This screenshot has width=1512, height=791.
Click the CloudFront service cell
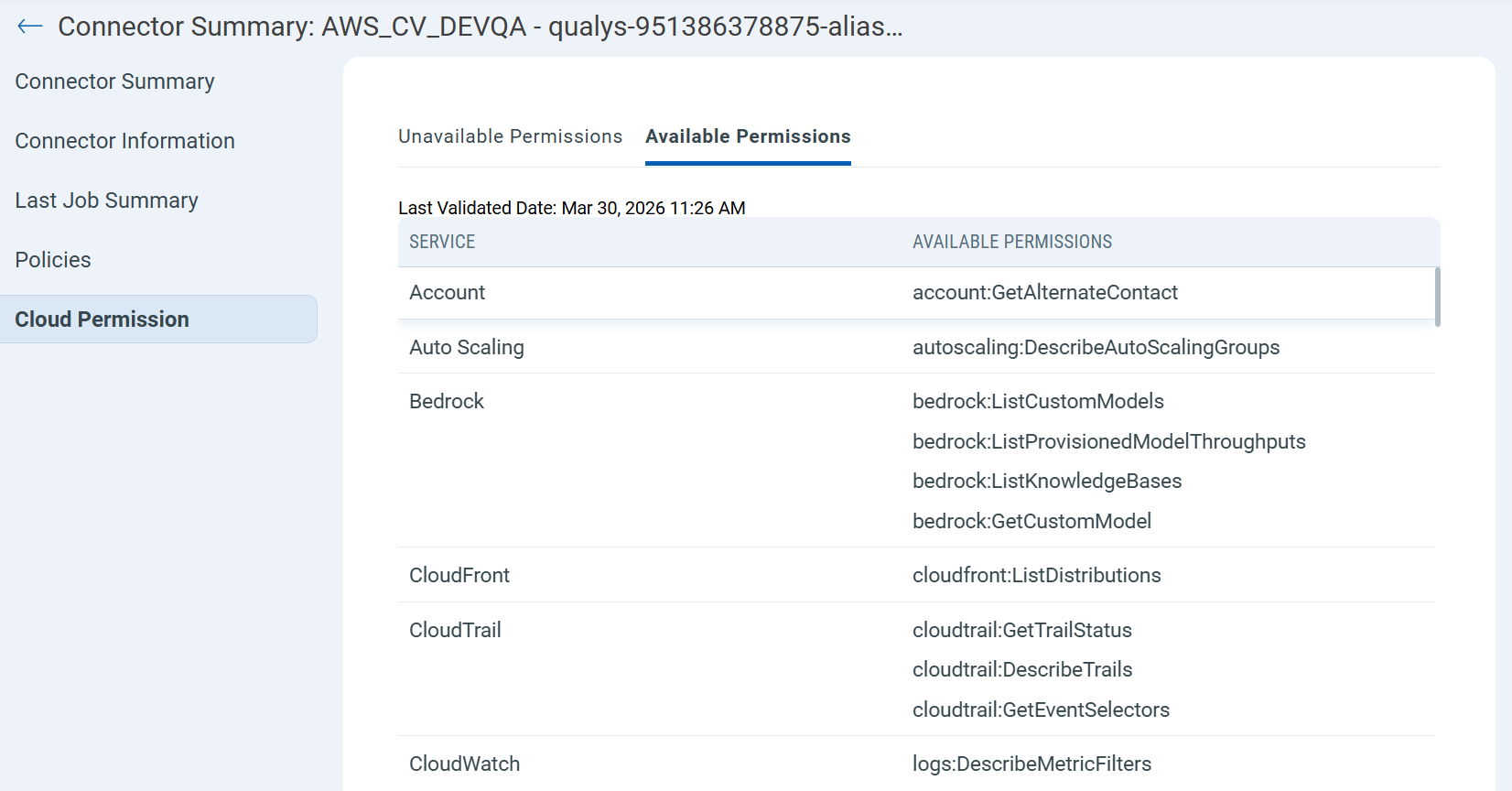459,576
